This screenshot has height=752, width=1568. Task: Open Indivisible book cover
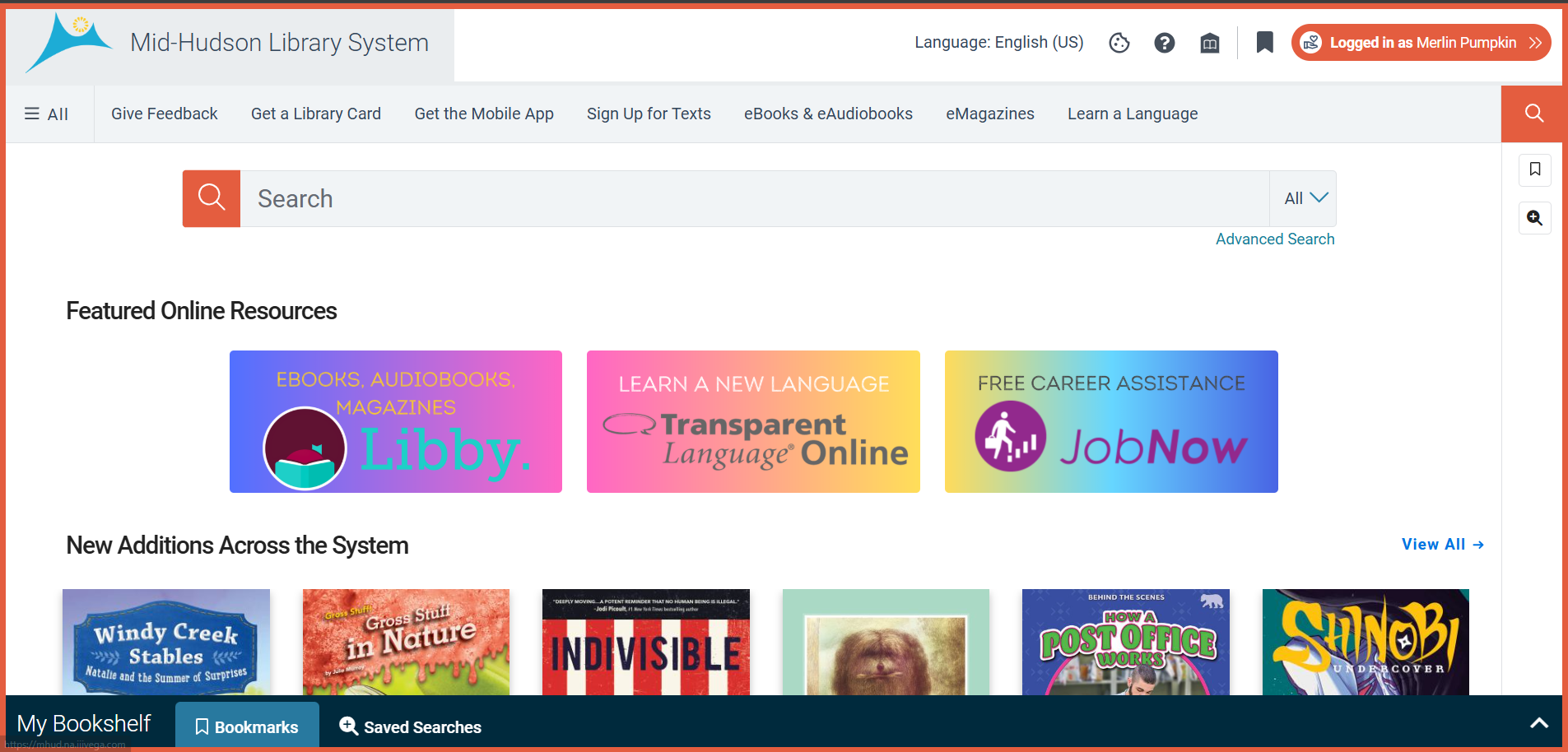click(646, 642)
